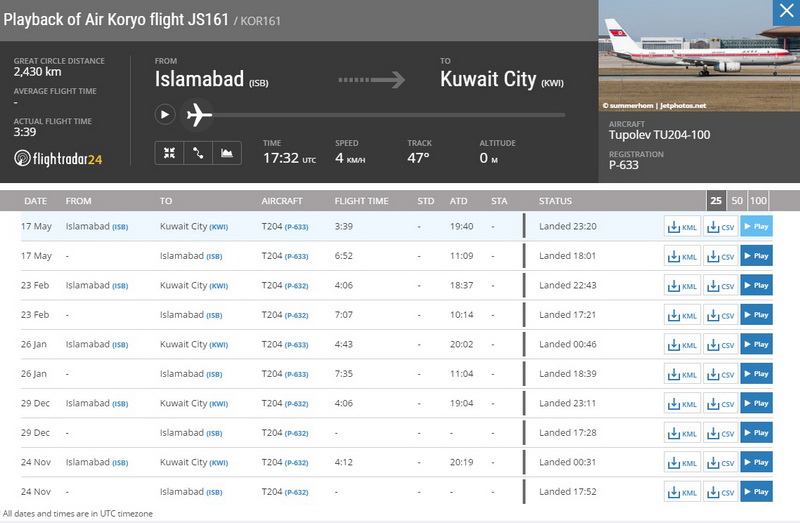The width and height of the screenshot is (800, 523).
Task: Download CSV for 26 Jan 20:02 flight
Action: 720,344
